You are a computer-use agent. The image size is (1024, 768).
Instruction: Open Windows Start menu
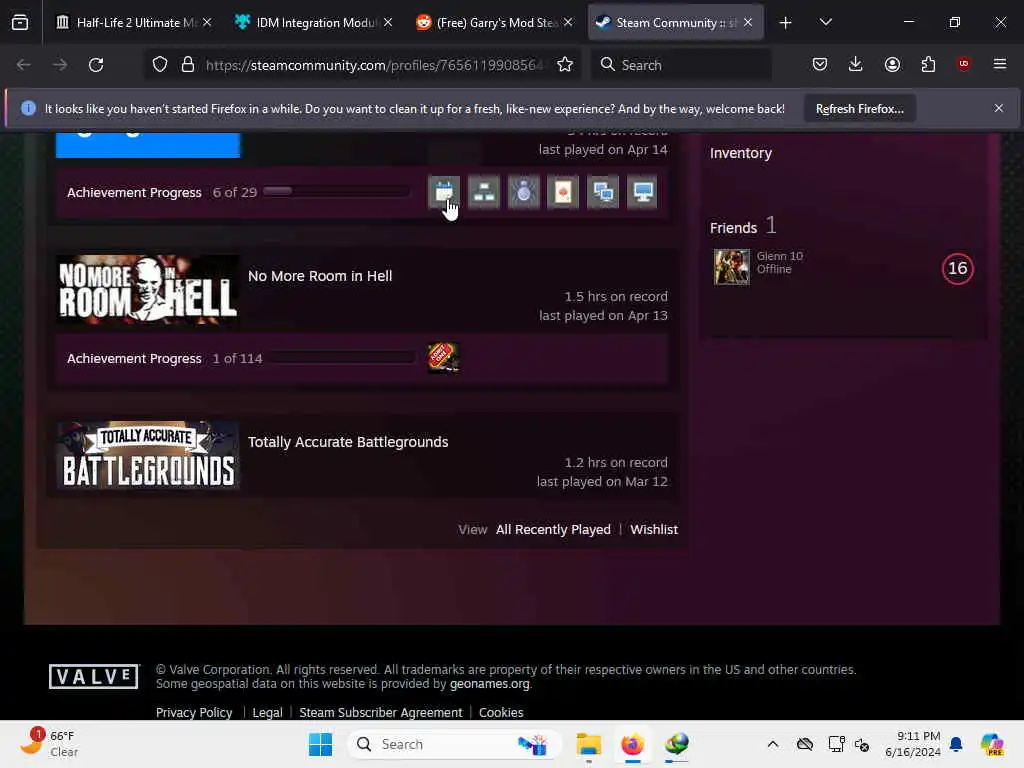point(320,744)
